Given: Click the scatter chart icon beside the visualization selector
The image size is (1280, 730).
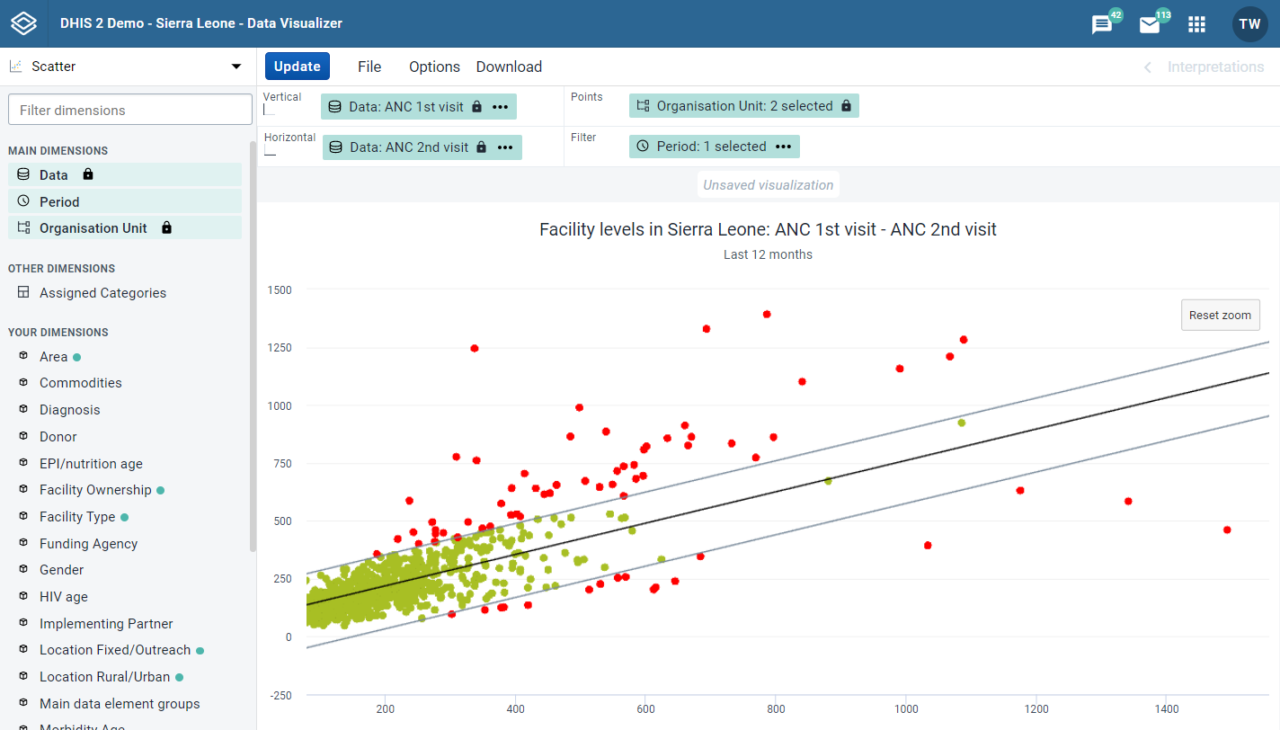Looking at the screenshot, I should [14, 65].
